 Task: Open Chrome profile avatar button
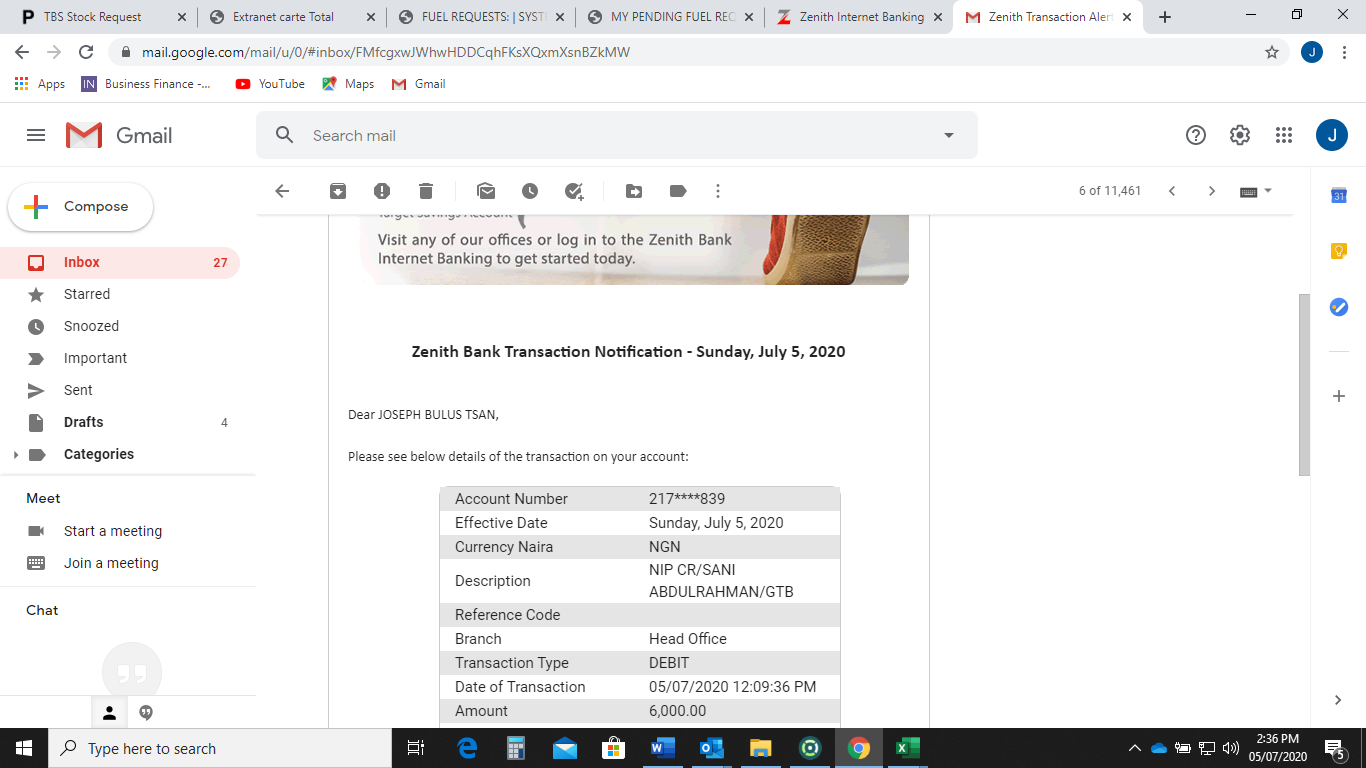[1312, 52]
